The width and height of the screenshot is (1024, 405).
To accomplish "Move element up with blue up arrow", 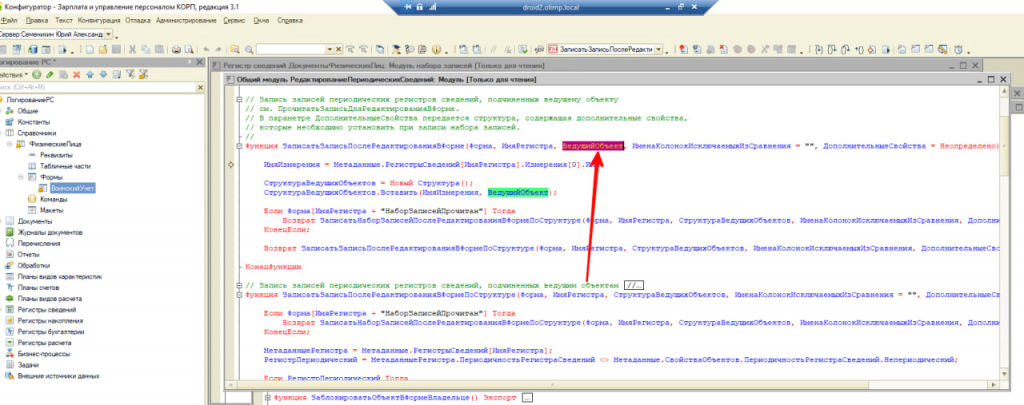I will [x=88, y=74].
